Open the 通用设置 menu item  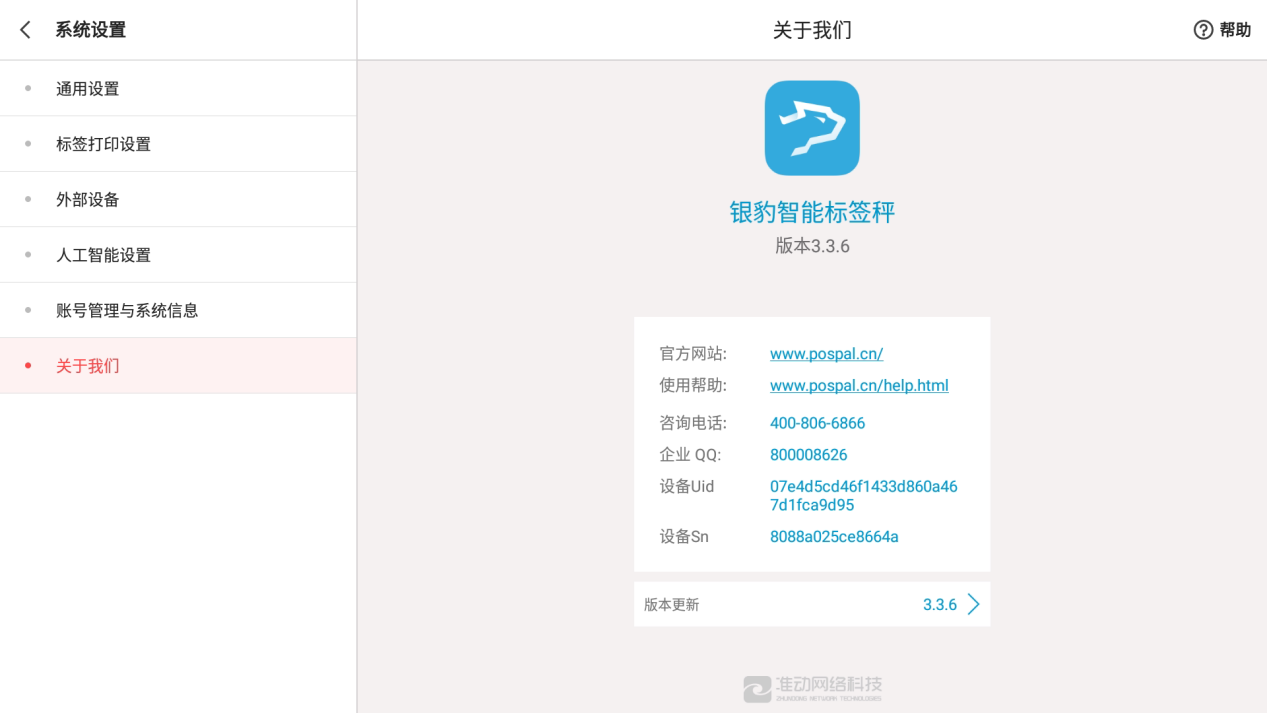tap(178, 89)
